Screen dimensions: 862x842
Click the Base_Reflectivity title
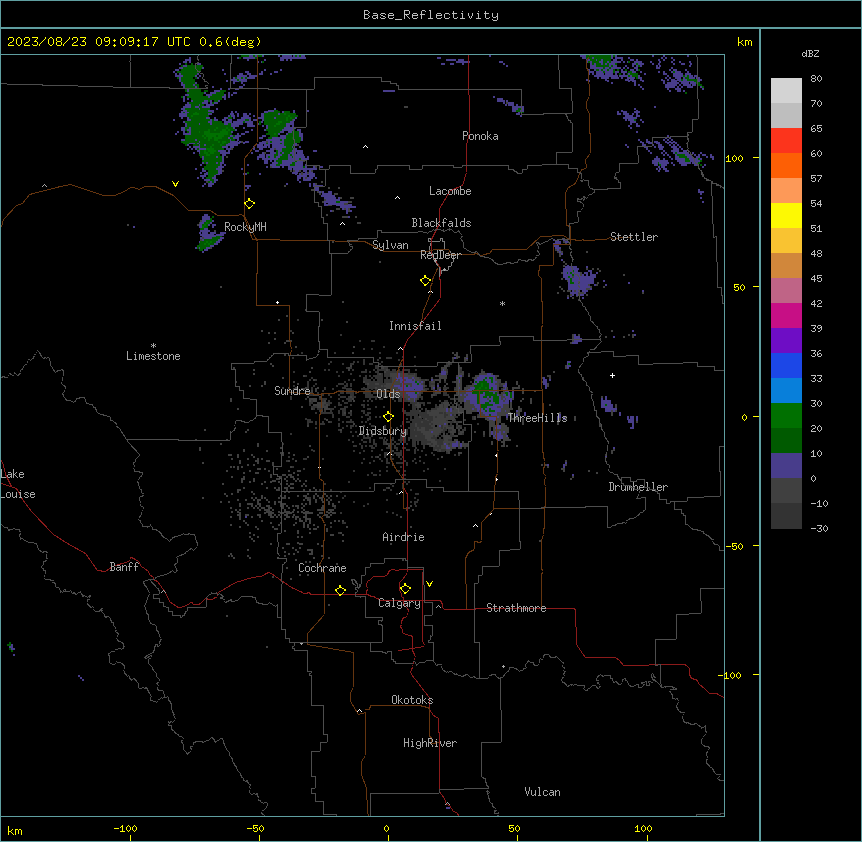[x=431, y=15]
